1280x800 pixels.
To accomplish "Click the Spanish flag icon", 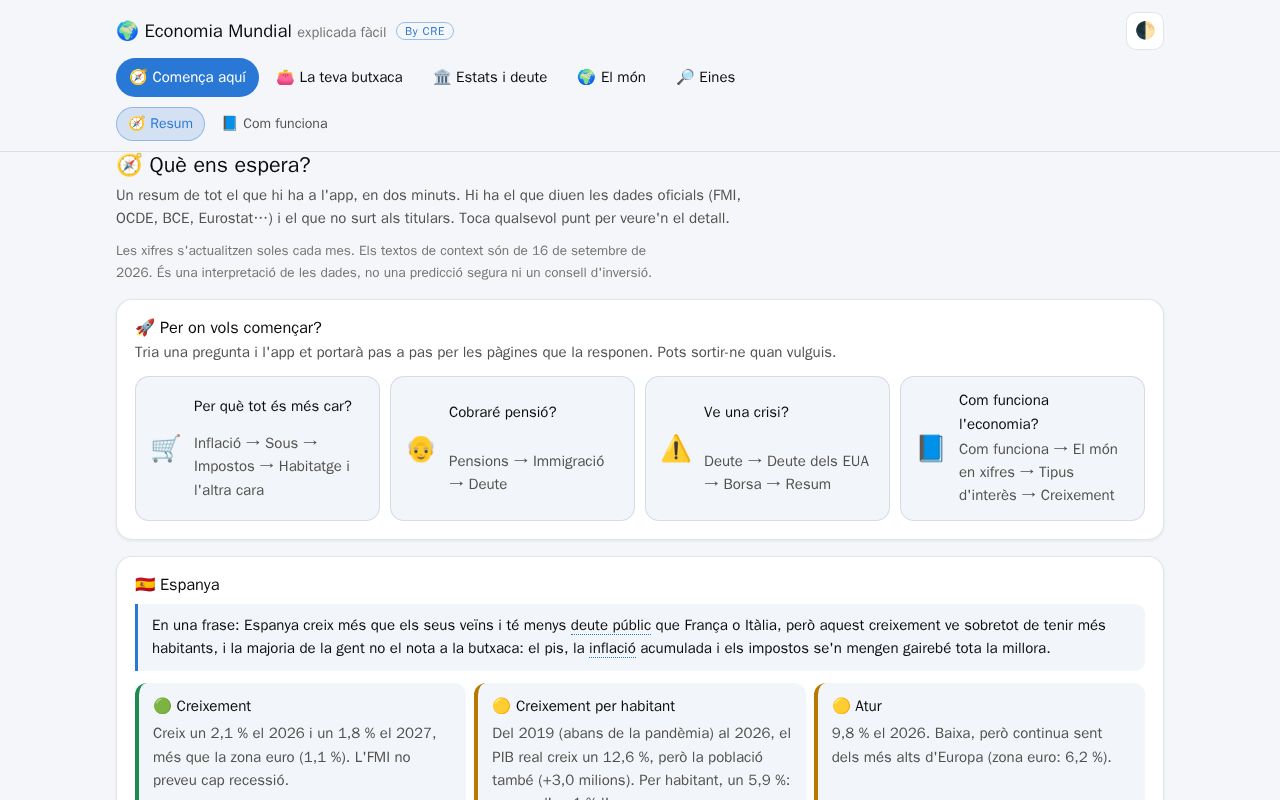I will [145, 584].
